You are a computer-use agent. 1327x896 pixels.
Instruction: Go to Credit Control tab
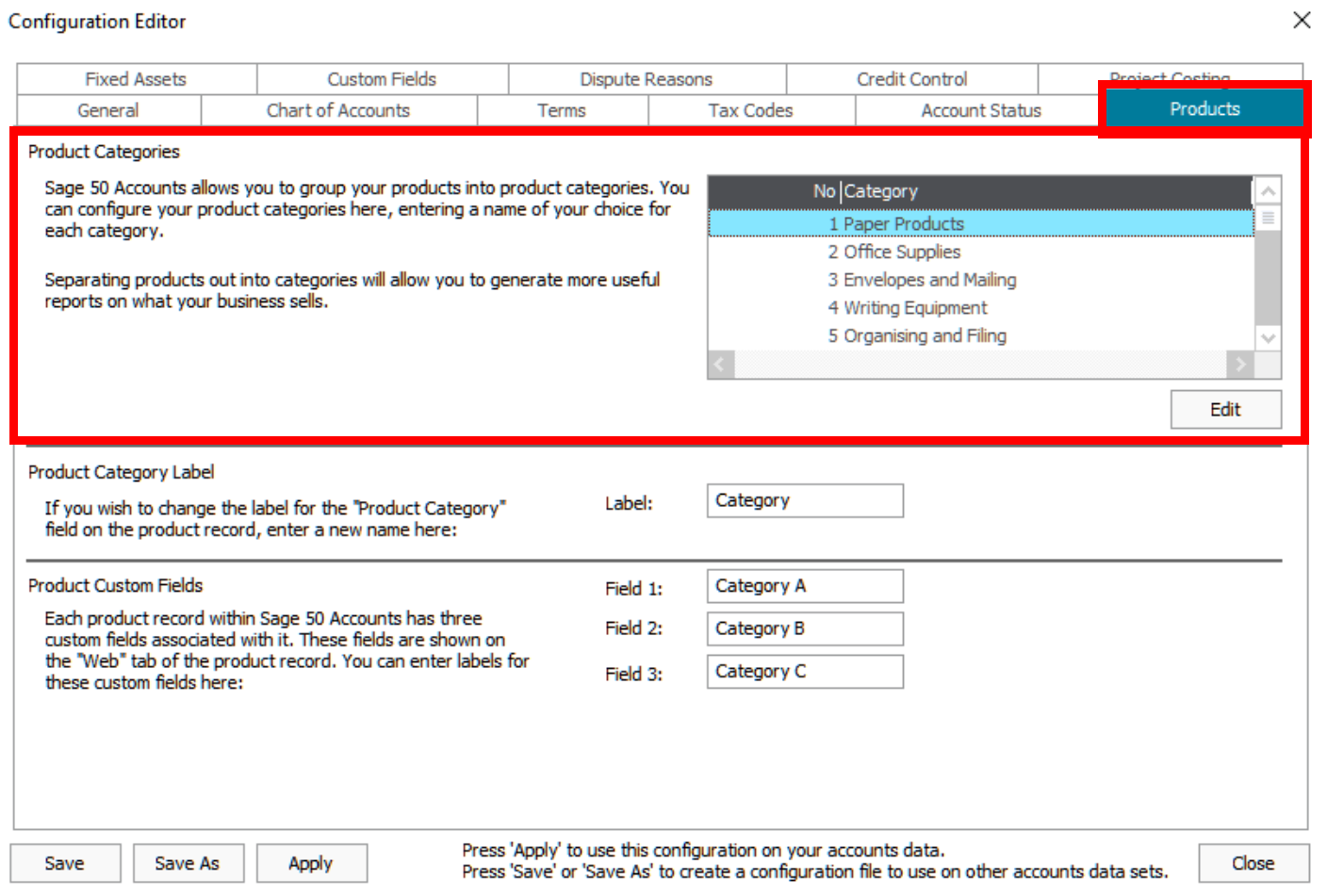tap(911, 79)
